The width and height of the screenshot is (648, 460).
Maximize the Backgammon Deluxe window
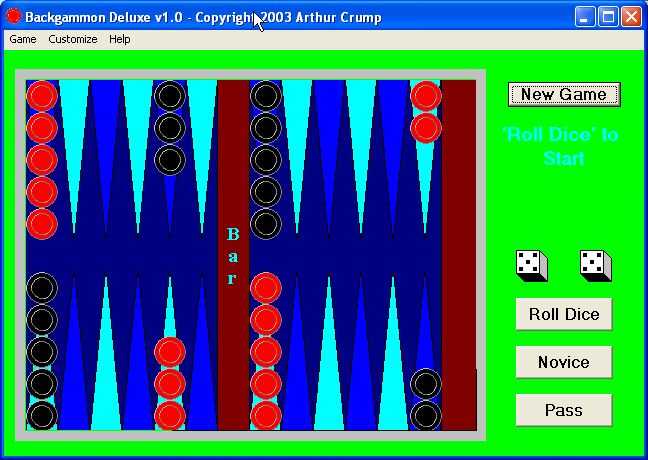coord(608,17)
